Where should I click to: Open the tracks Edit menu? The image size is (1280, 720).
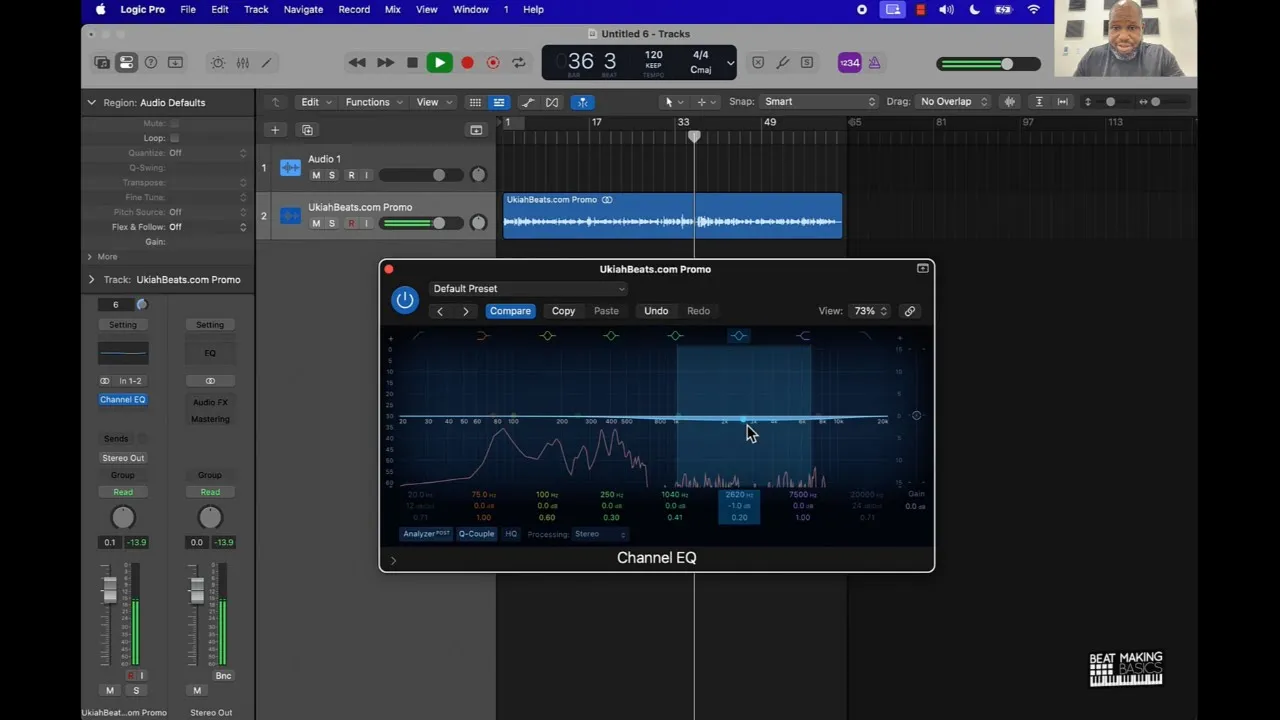pos(316,102)
